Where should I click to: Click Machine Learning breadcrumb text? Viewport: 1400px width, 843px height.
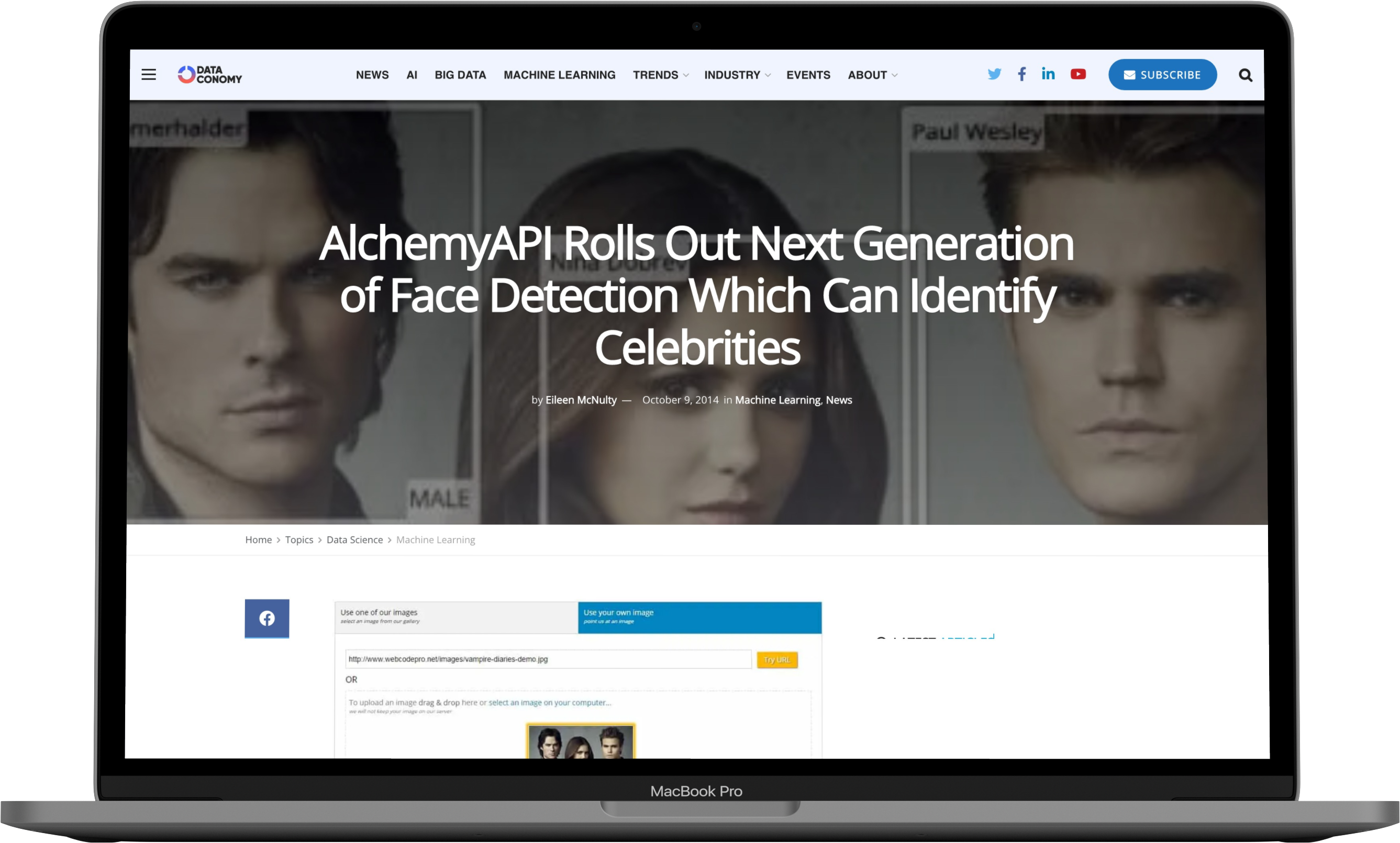tap(435, 539)
